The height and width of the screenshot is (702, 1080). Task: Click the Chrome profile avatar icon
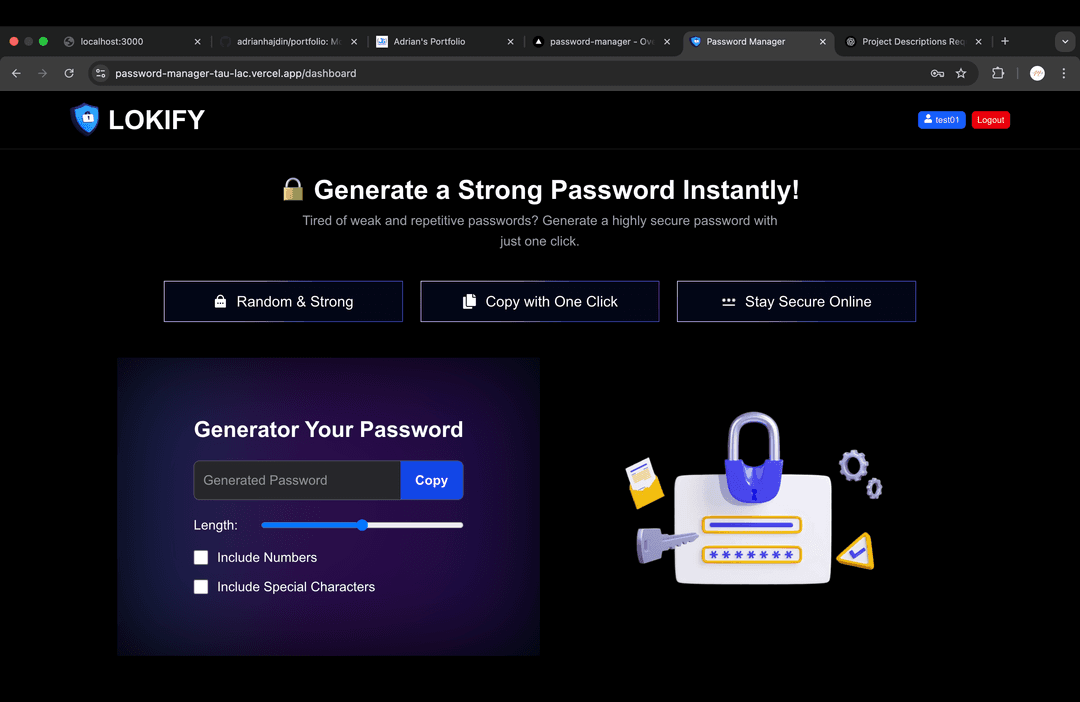[x=1037, y=73]
